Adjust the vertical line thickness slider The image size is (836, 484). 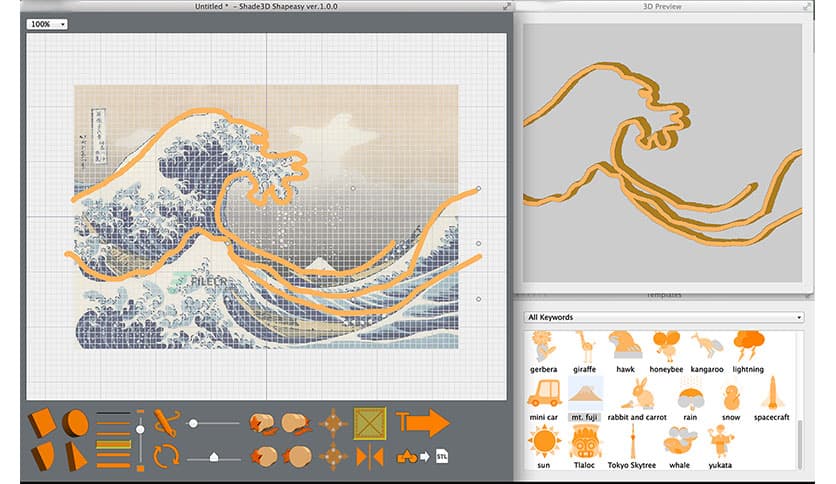click(x=140, y=429)
